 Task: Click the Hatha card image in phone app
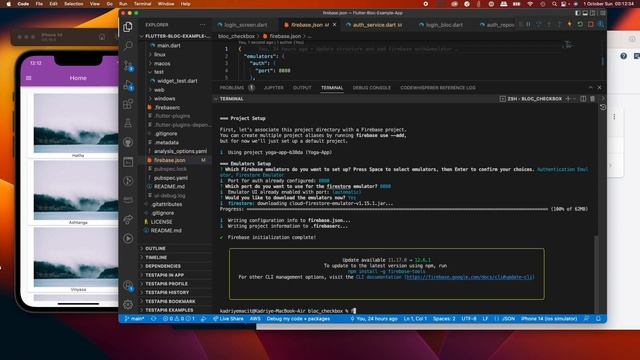click(x=76, y=123)
